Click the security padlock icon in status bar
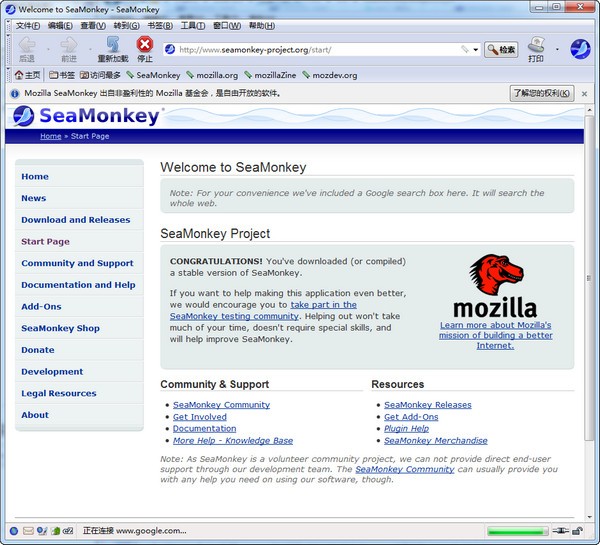The height and width of the screenshot is (545, 600). tap(577, 530)
